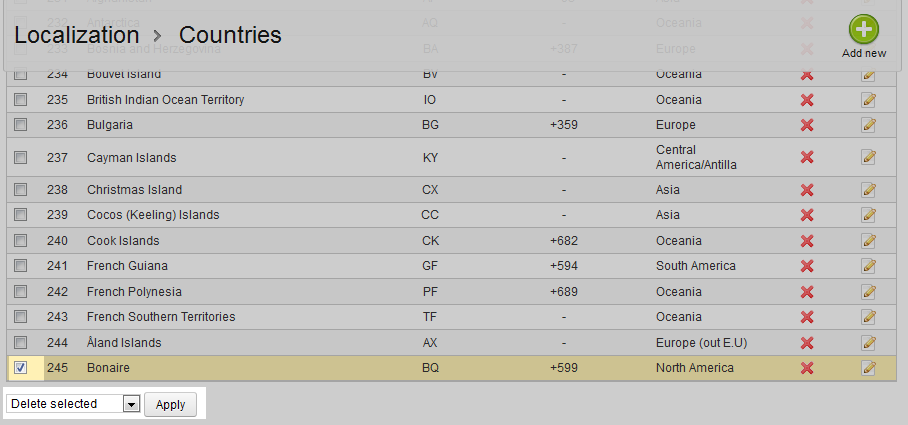Click edit pencil for Åland Islands
Image resolution: width=908 pixels, height=425 pixels.
pyautogui.click(x=868, y=343)
